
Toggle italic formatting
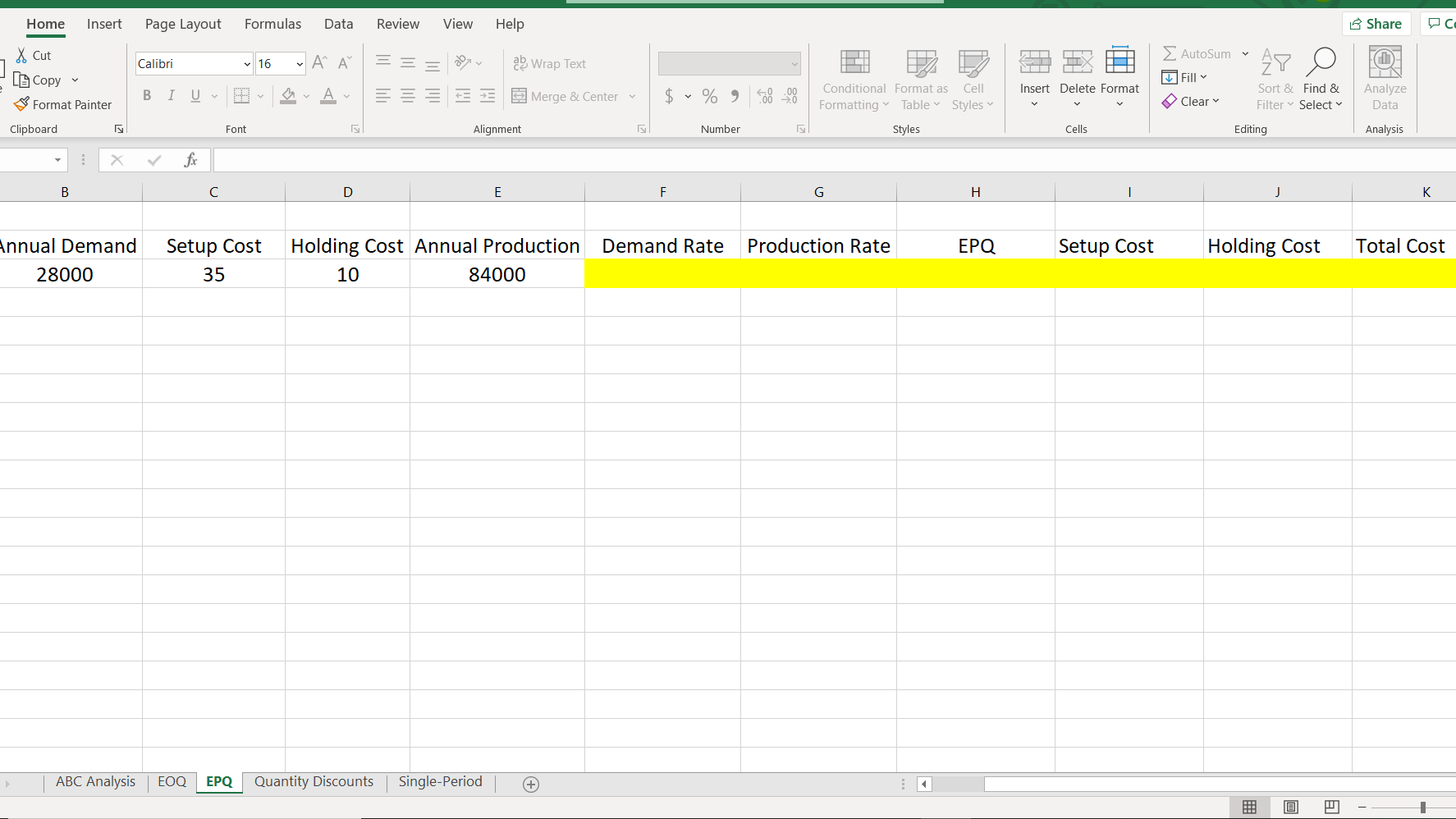[171, 96]
